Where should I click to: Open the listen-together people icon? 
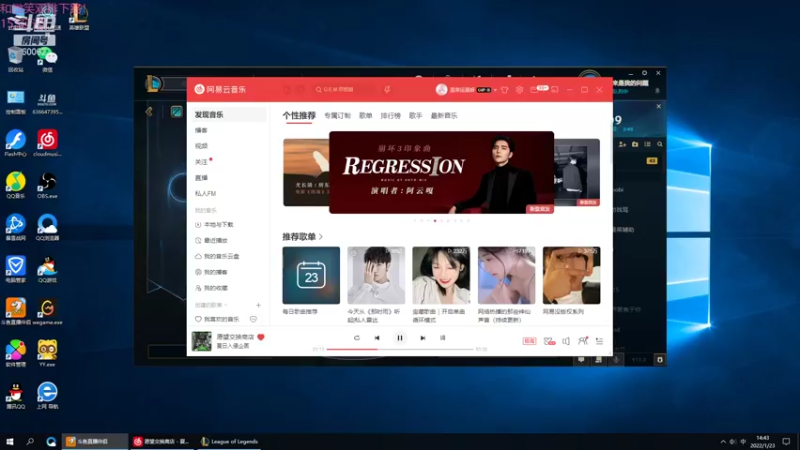pyautogui.click(x=583, y=341)
